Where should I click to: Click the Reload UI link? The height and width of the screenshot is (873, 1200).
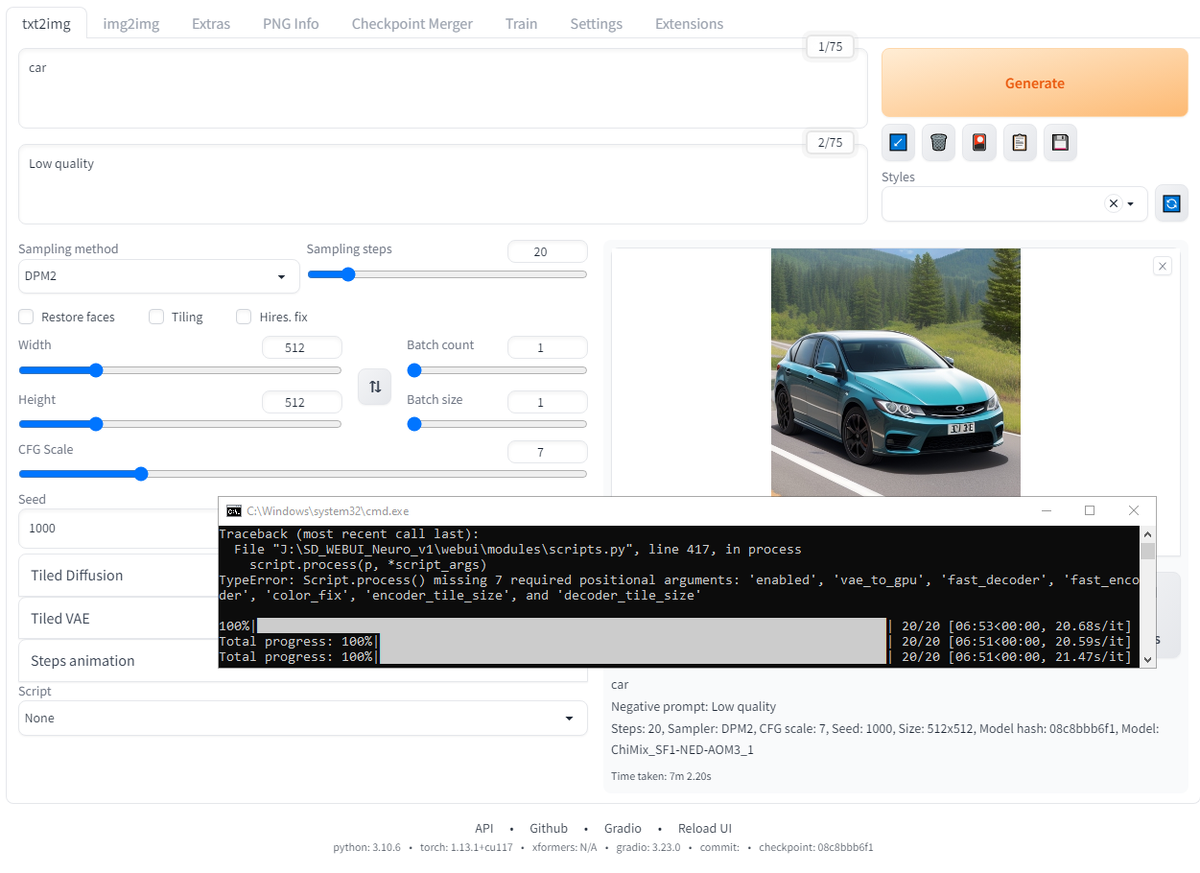pos(705,828)
